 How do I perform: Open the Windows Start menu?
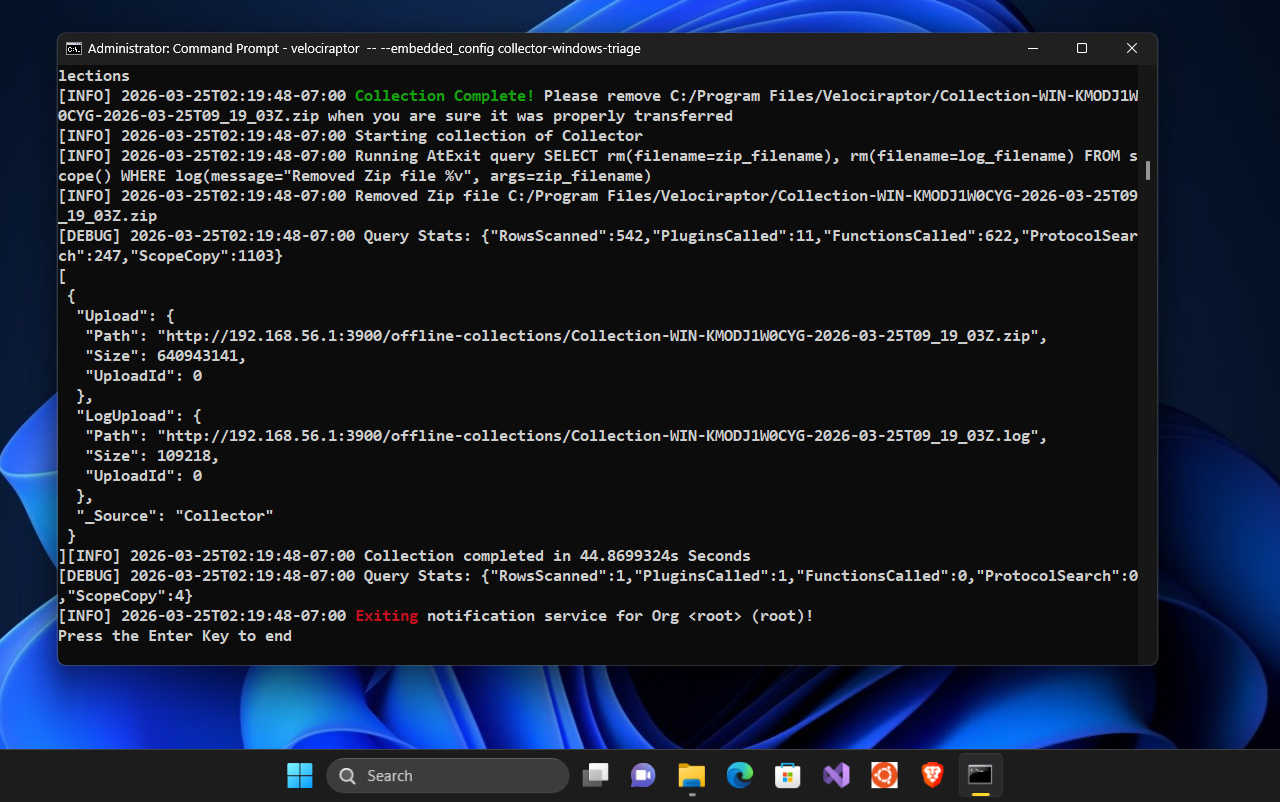(299, 775)
